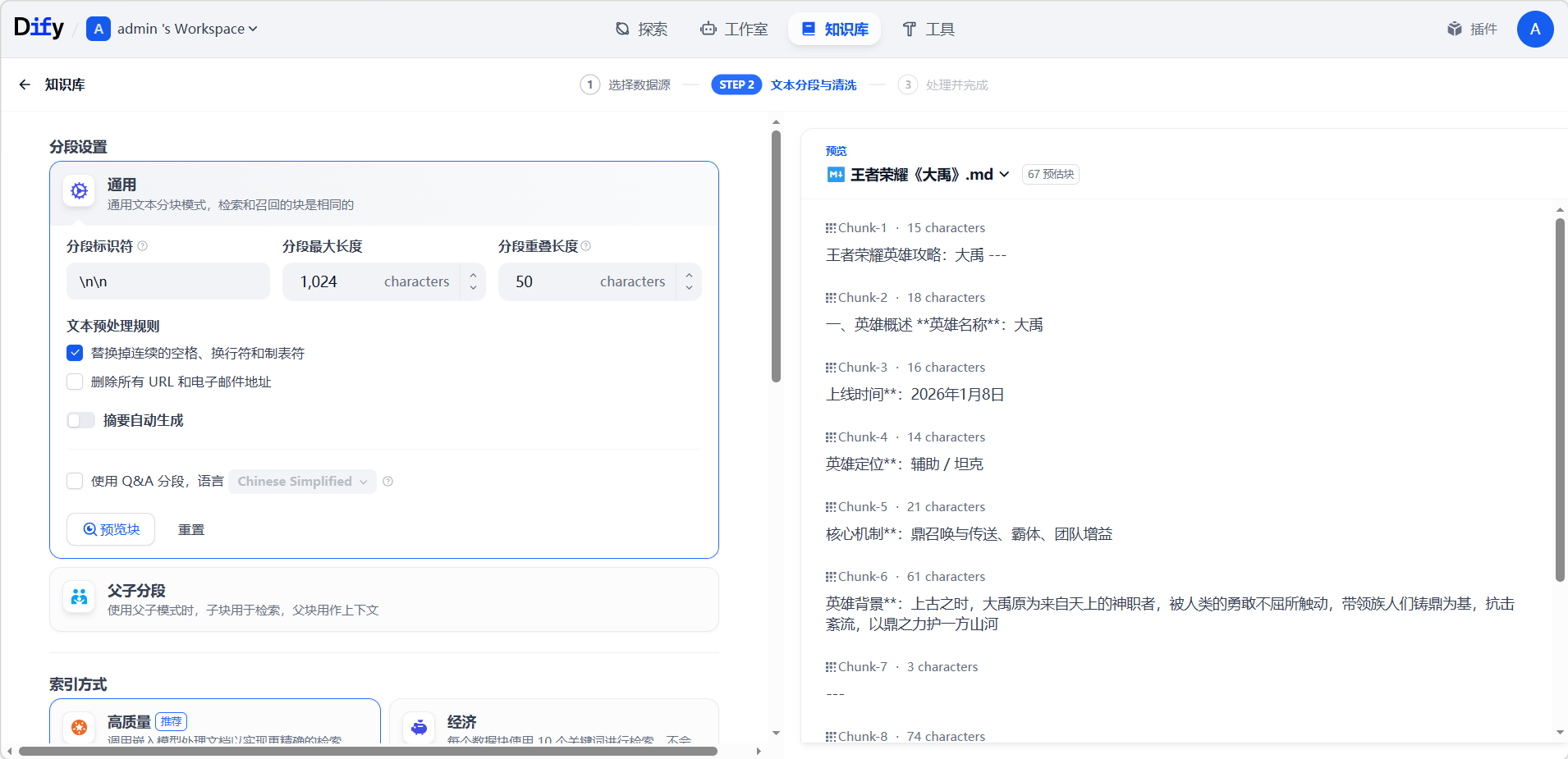Click the Chunk-2 grip icon
Screen dimensions: 1568x759
pyautogui.click(x=831, y=298)
